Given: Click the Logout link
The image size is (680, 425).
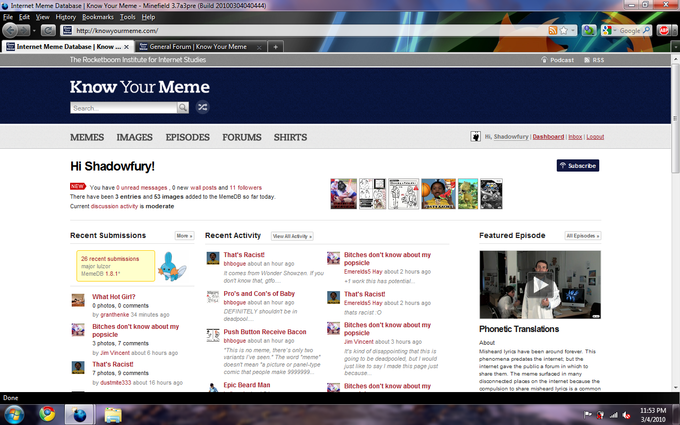Looking at the screenshot, I should pyautogui.click(x=595, y=137).
